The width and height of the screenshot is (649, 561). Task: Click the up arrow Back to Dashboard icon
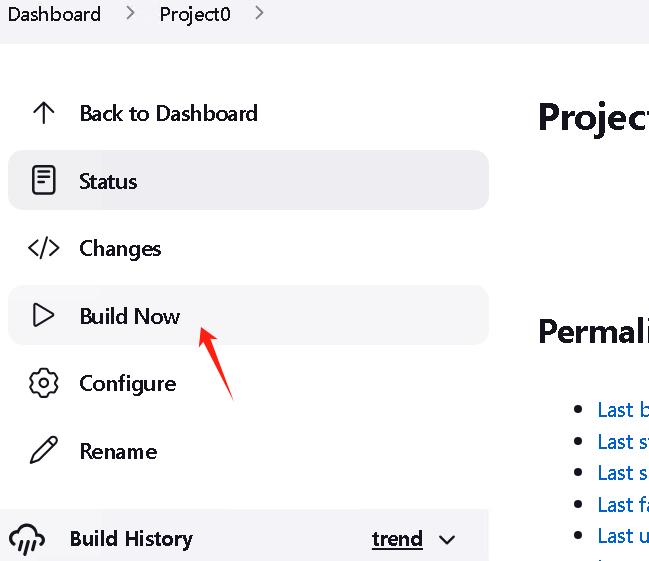coord(43,113)
